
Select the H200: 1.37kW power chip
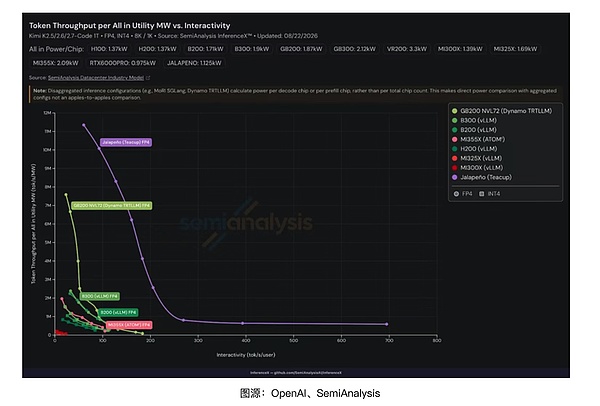[157, 49]
